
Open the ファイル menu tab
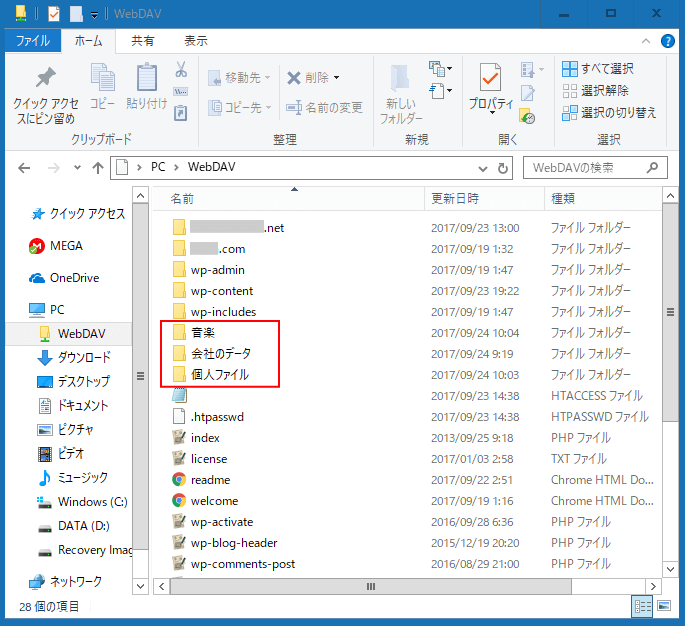(x=33, y=41)
